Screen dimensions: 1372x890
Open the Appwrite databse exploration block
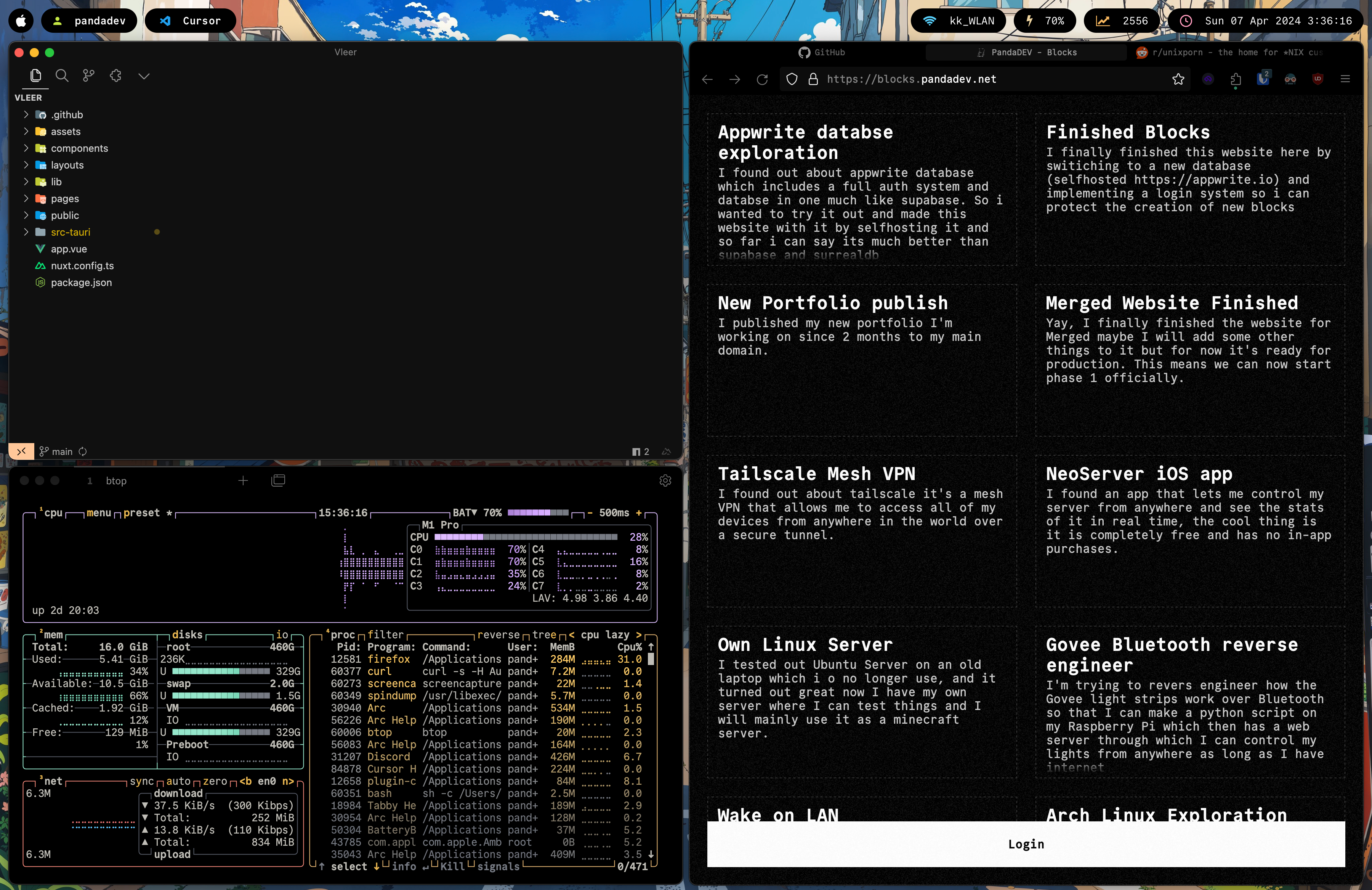(x=862, y=189)
